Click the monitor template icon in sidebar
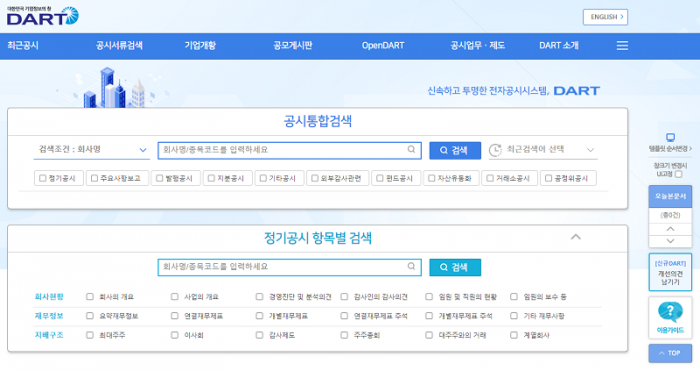 (x=670, y=138)
